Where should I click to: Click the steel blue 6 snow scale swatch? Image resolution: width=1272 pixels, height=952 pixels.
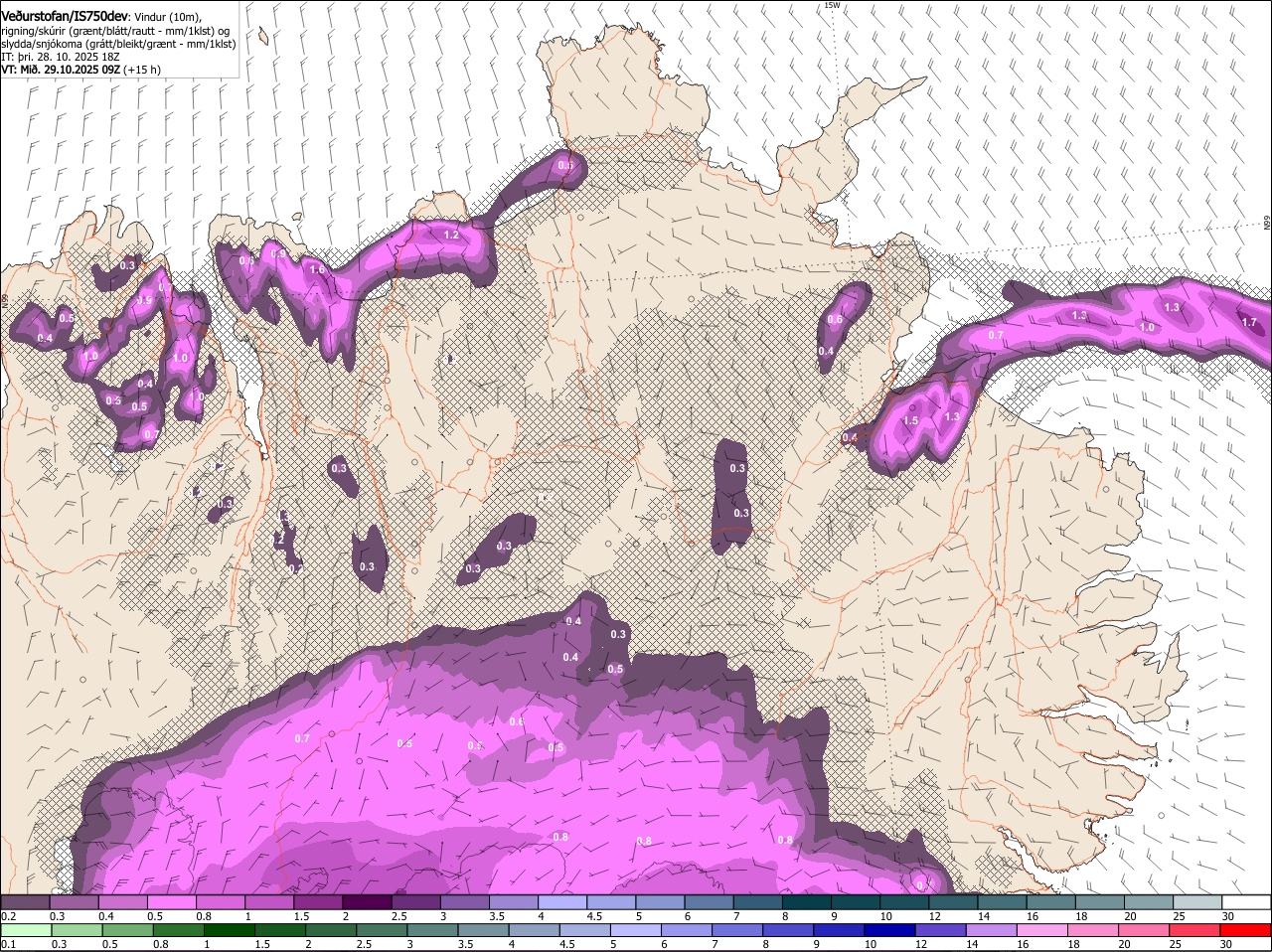708,901
